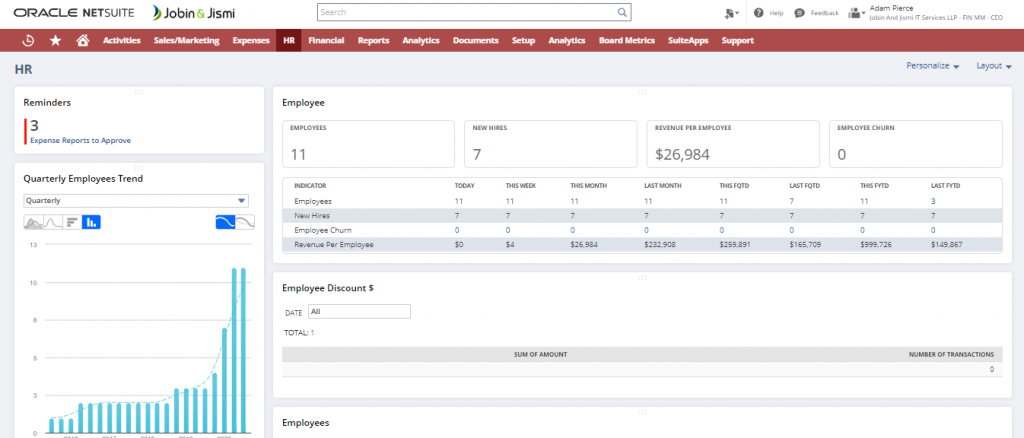
Task: Open the Feedback speech bubble icon
Action: coord(799,13)
